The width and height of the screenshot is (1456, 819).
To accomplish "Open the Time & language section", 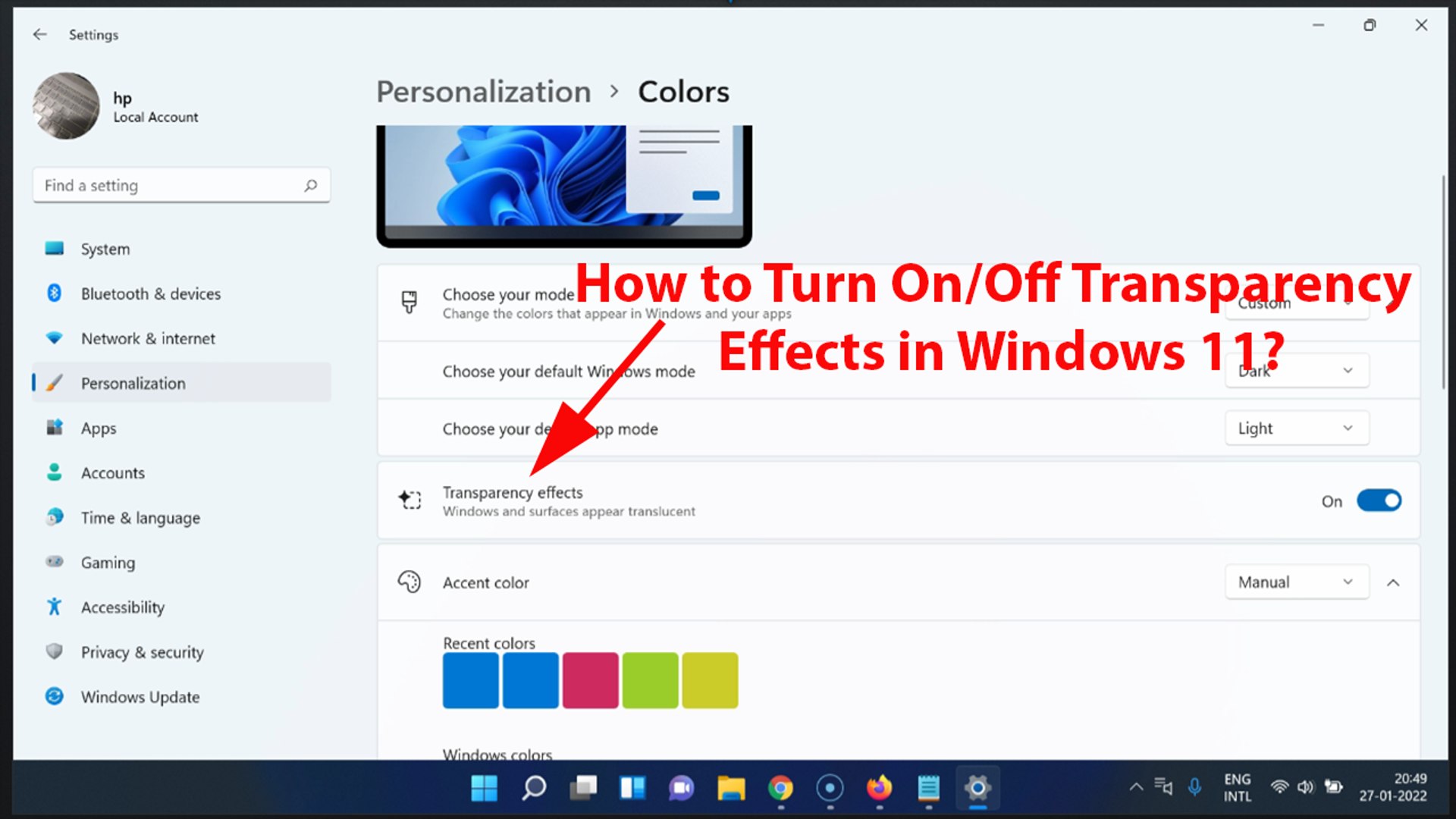I will [140, 517].
